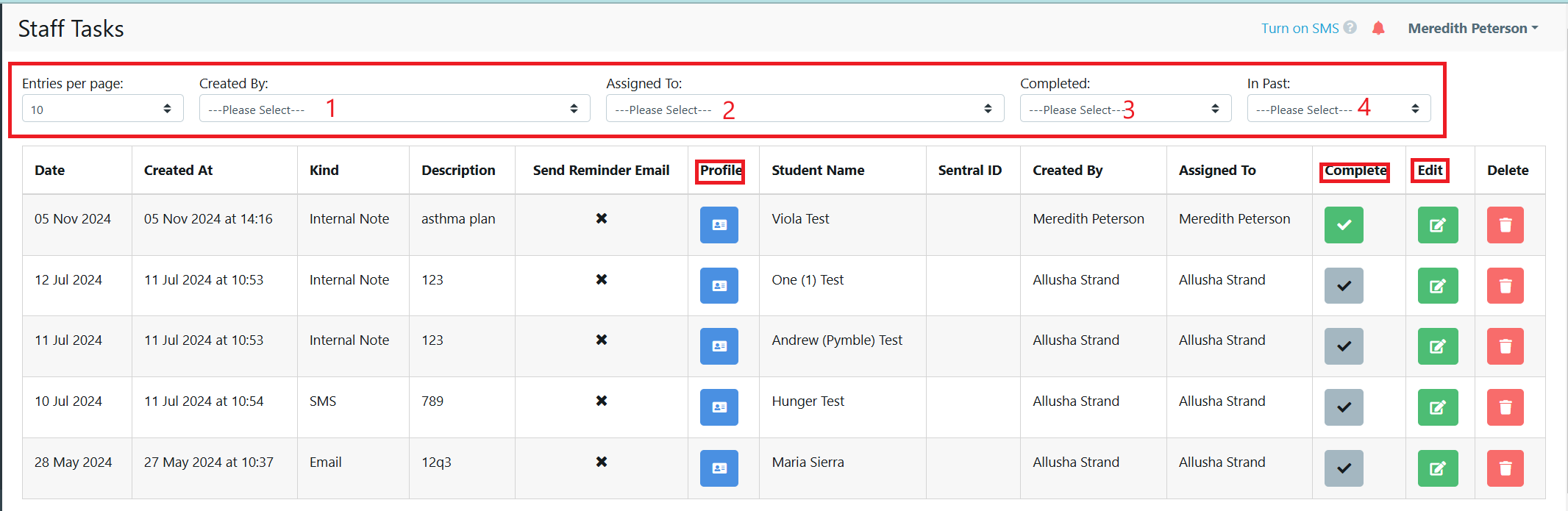Edit the Maria Sierra task
Image resolution: width=1568 pixels, height=511 pixels.
[x=1437, y=468]
